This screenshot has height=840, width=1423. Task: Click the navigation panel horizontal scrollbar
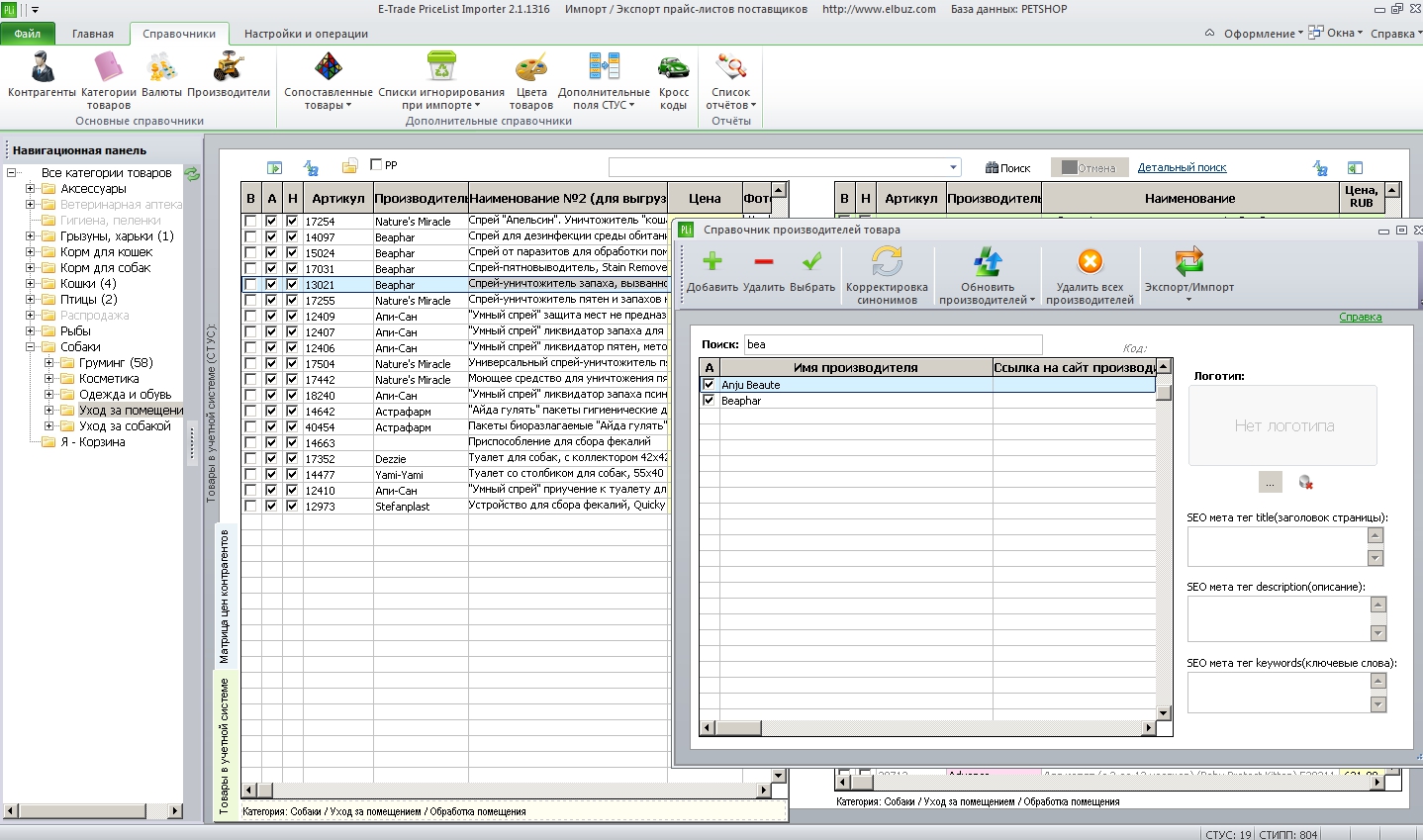pyautogui.click(x=93, y=811)
